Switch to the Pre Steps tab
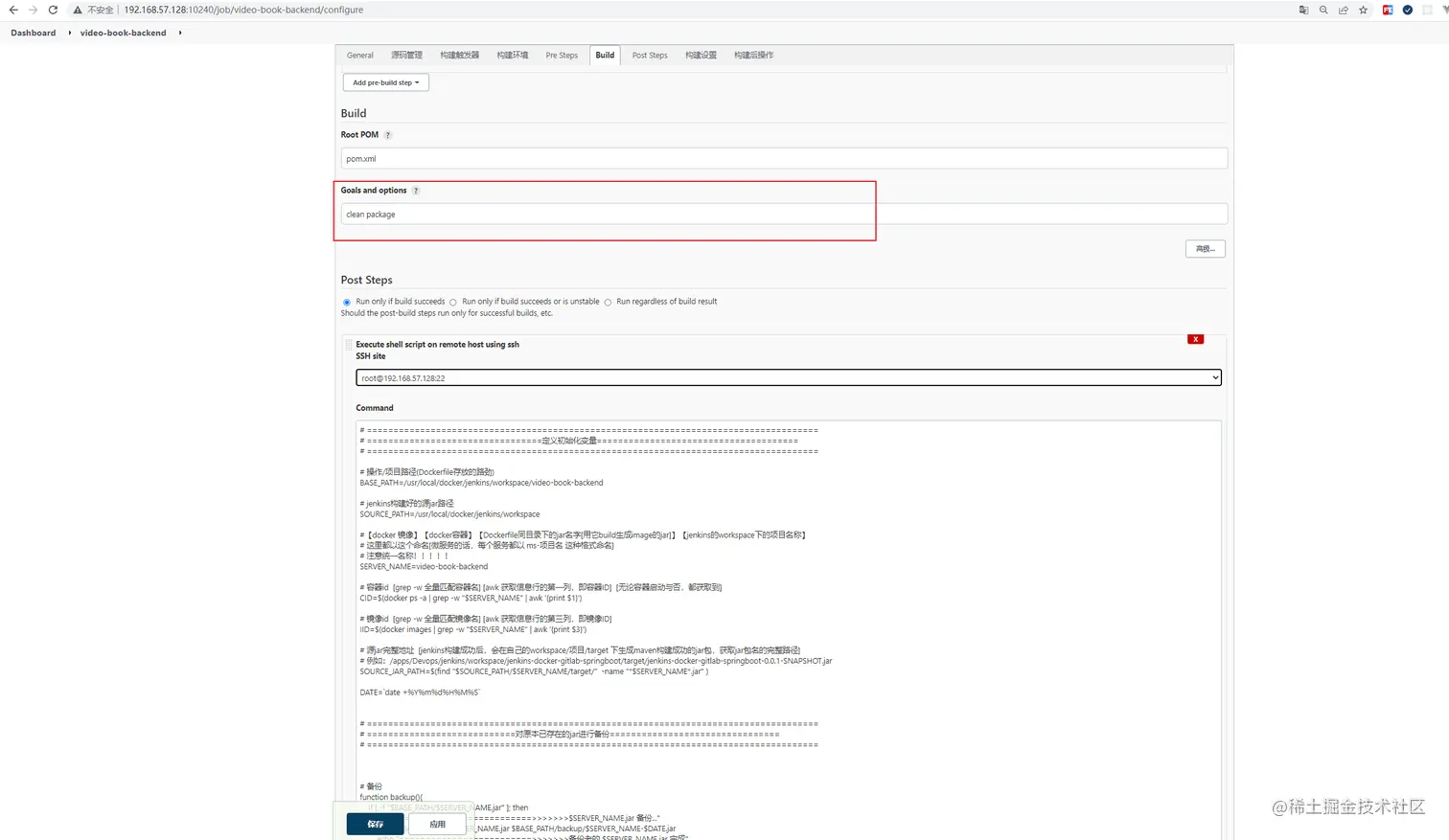This screenshot has height=840, width=1449. [562, 56]
